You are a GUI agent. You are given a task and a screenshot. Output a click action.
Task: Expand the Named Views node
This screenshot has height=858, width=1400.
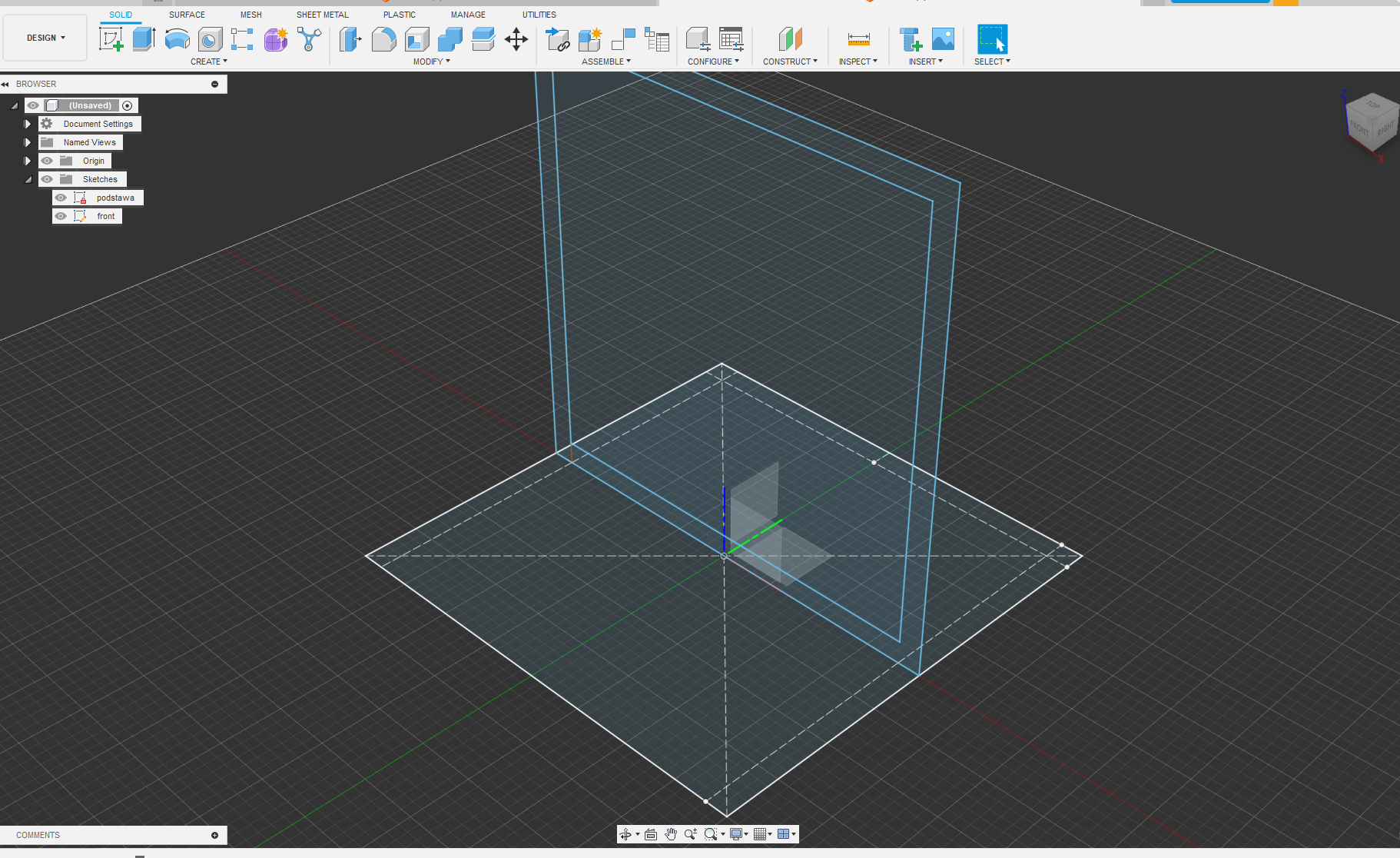pyautogui.click(x=28, y=142)
